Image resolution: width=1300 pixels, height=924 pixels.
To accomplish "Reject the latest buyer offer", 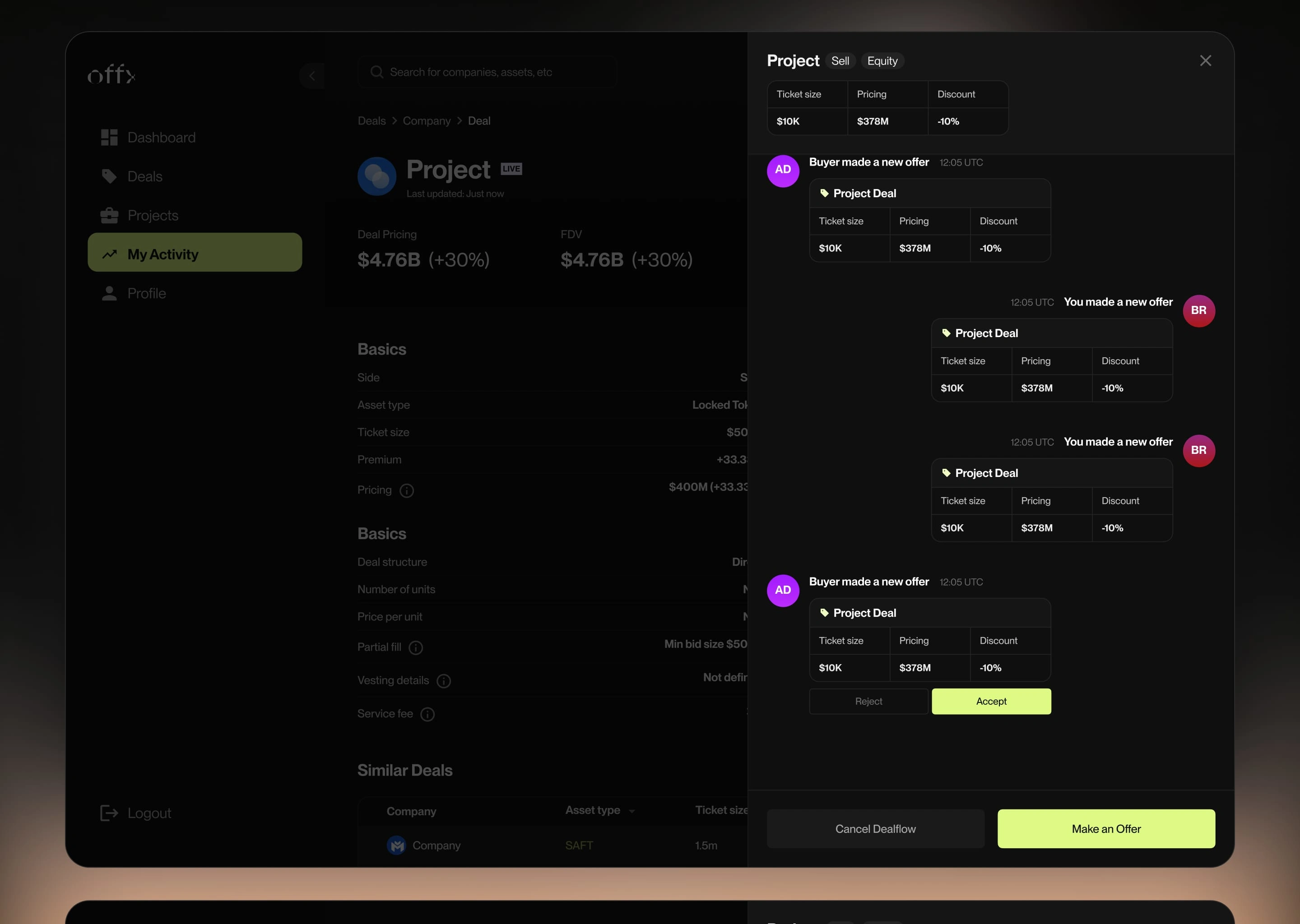I will (x=869, y=701).
